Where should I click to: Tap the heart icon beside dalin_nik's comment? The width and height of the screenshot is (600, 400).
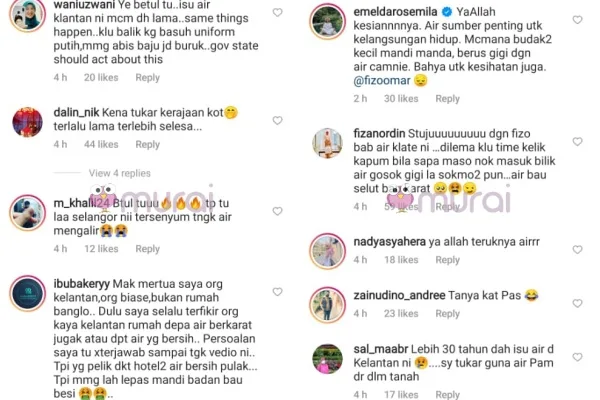tap(277, 121)
